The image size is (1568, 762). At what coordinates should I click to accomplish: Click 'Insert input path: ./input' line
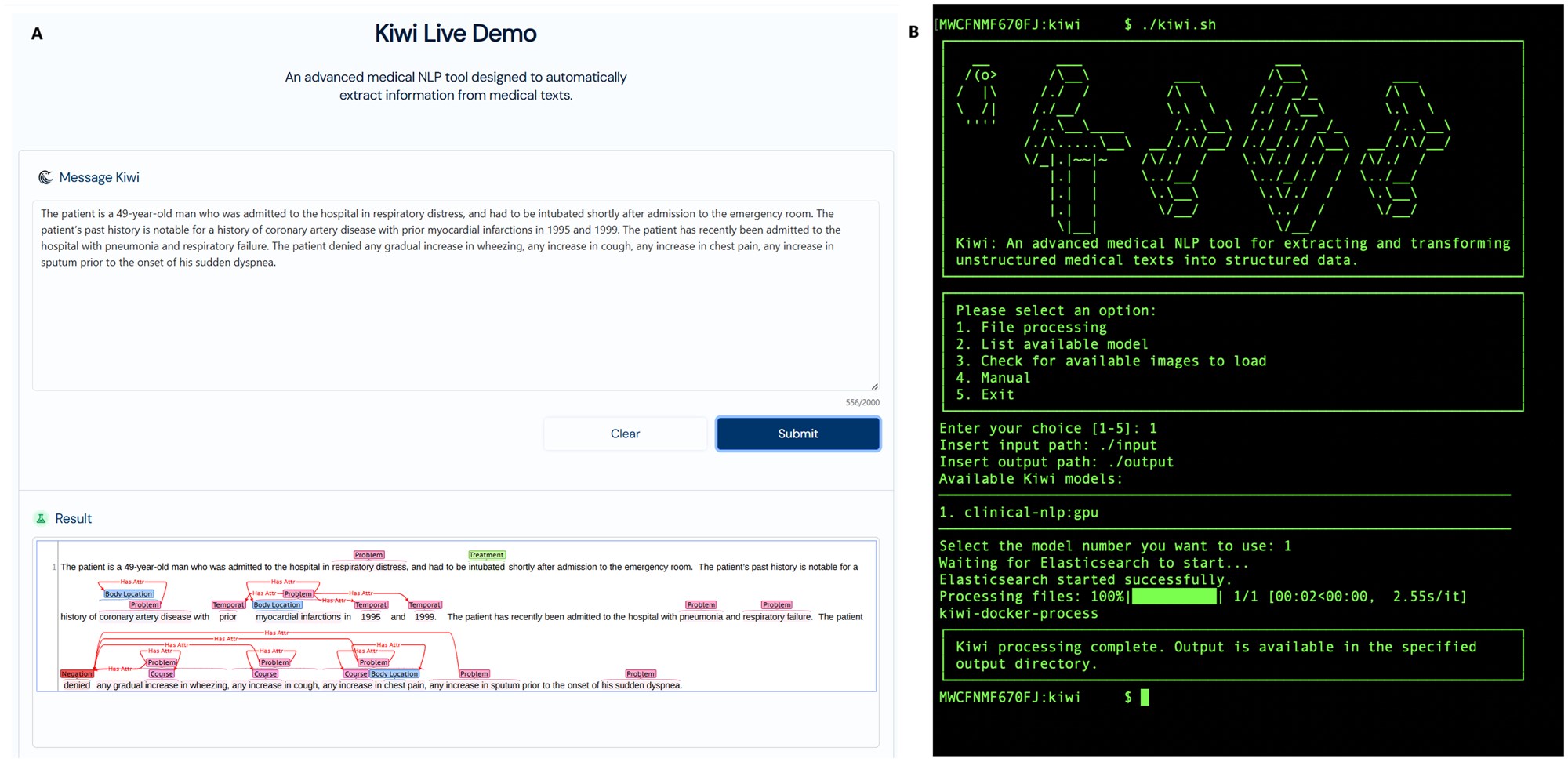click(1048, 445)
